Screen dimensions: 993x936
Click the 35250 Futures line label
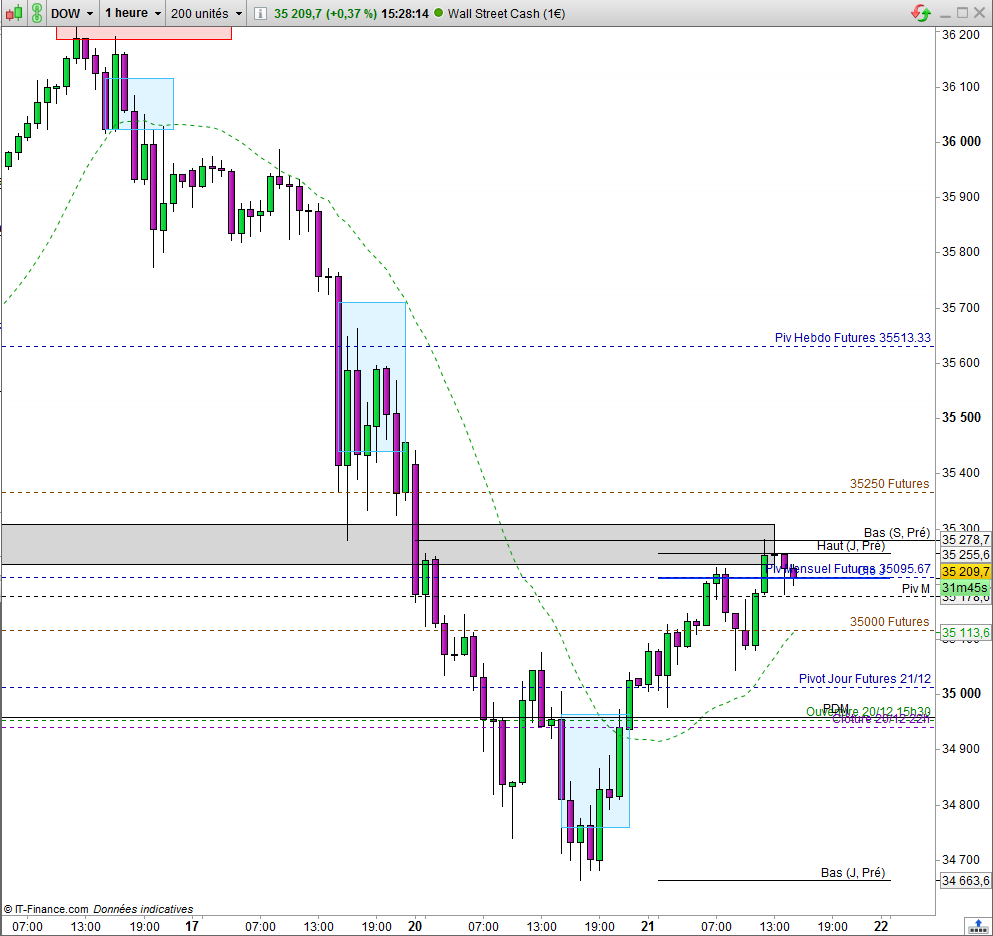click(889, 484)
